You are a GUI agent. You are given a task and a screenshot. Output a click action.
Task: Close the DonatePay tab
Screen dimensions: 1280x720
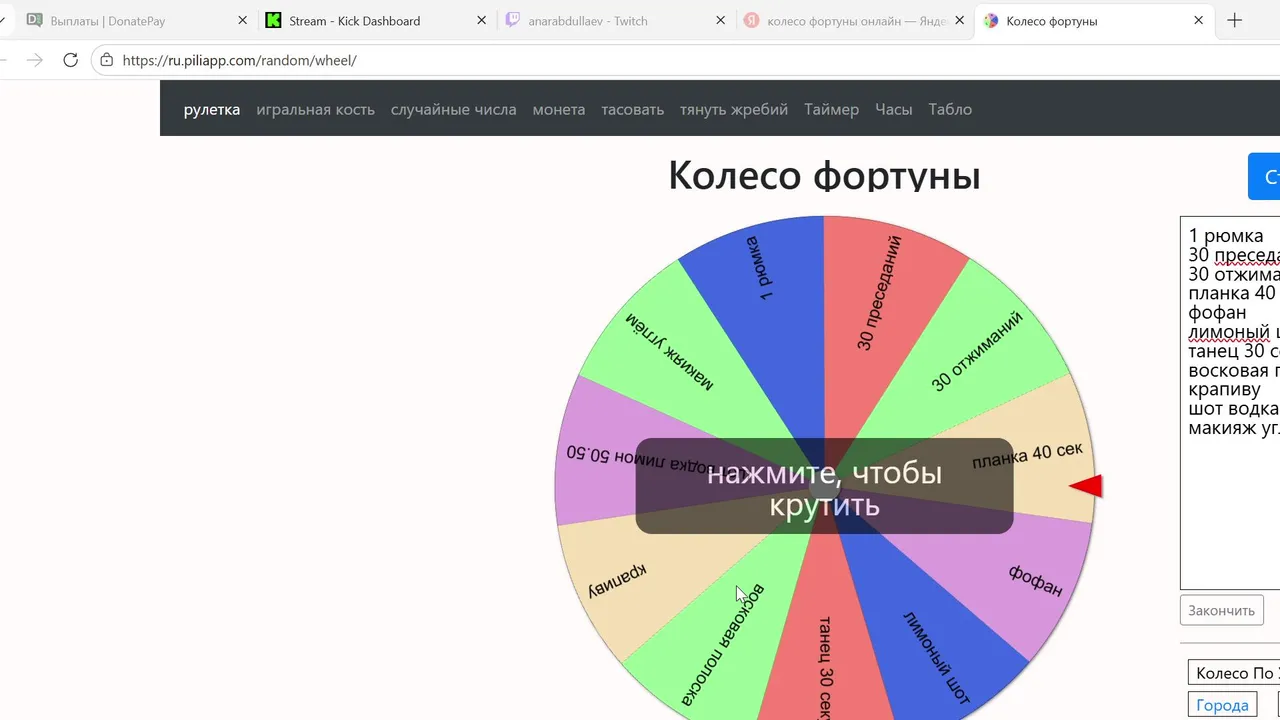tap(243, 20)
